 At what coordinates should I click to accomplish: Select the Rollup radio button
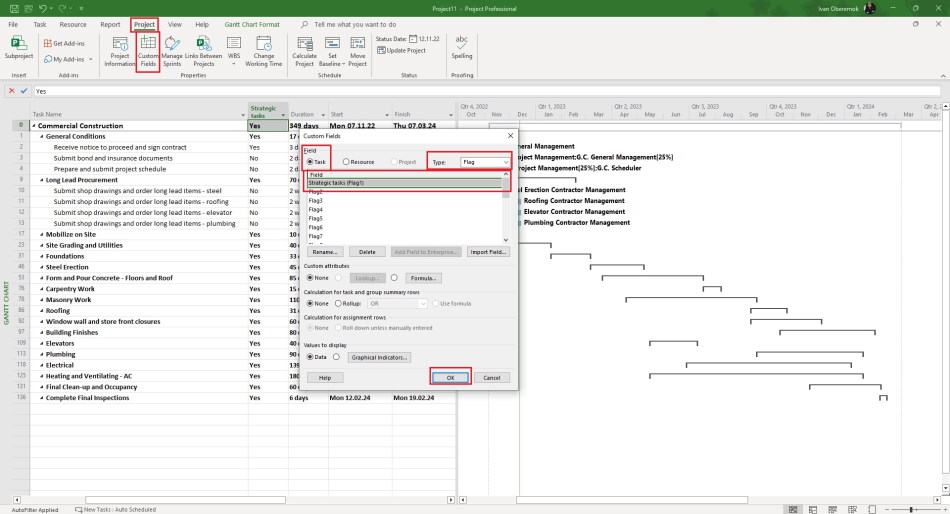[338, 303]
